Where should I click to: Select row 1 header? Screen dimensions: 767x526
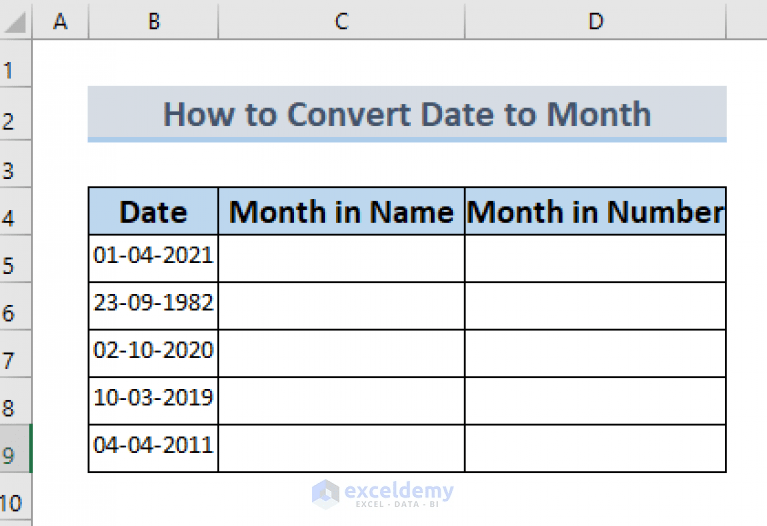[x=16, y=64]
